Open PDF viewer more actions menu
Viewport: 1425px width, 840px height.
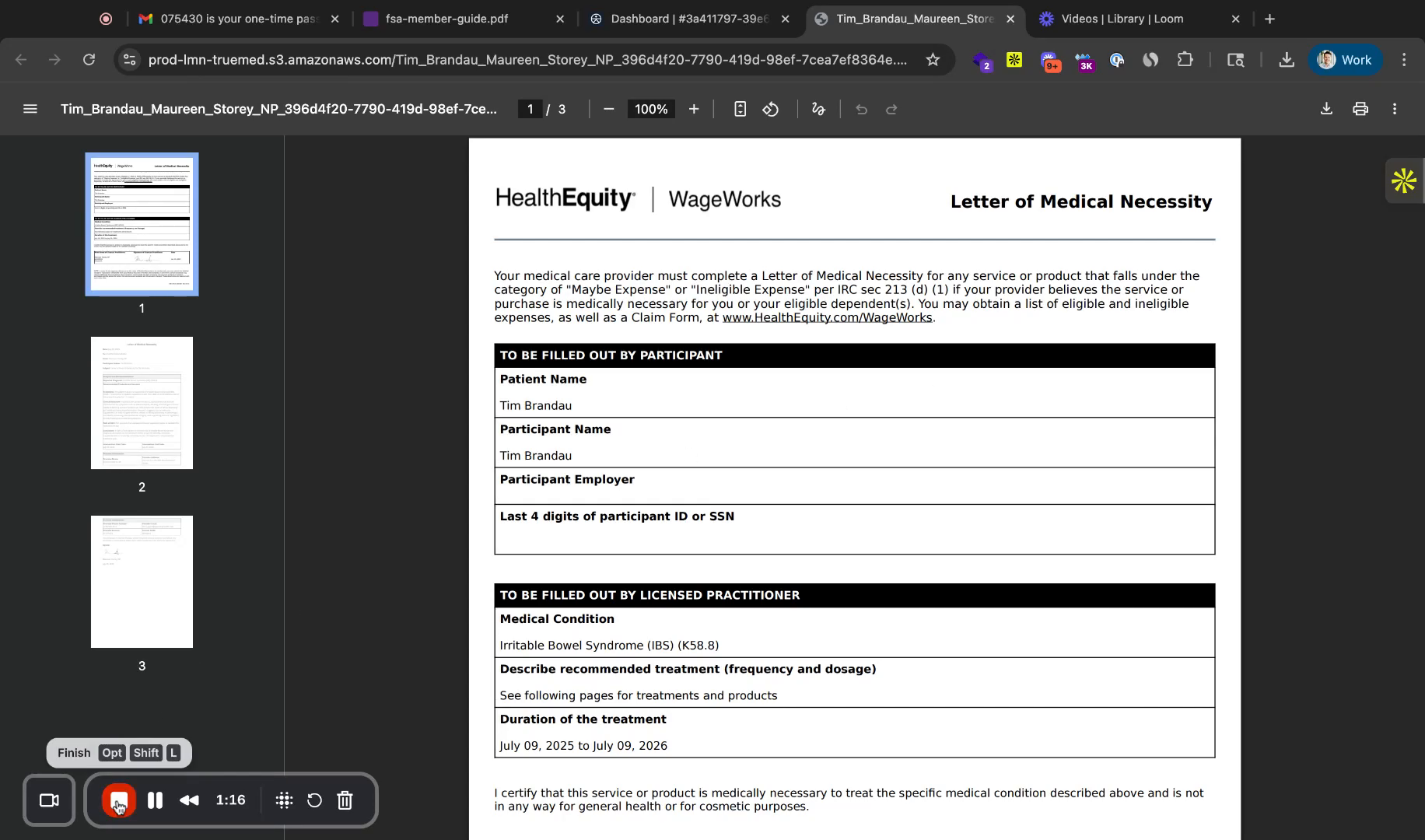tap(1394, 109)
